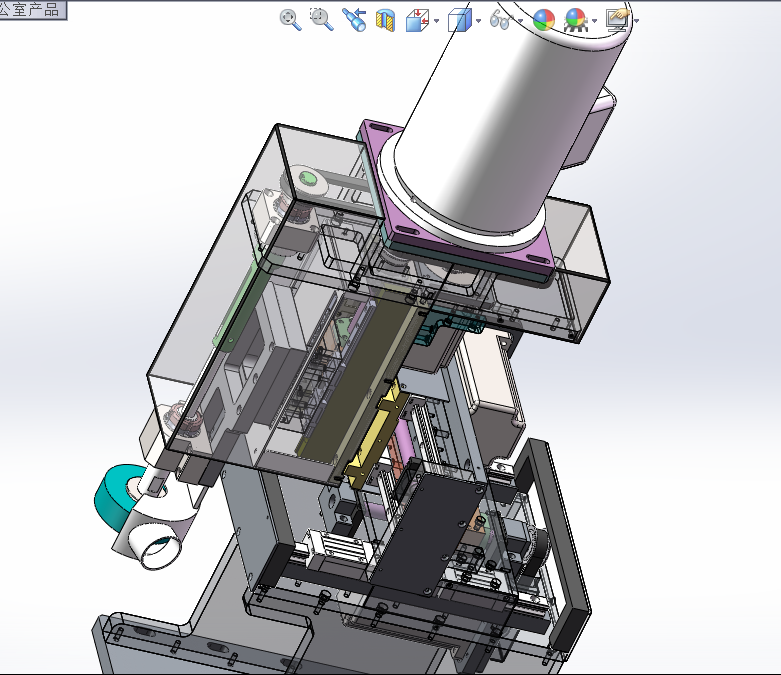The height and width of the screenshot is (675, 781).
Task: Toggle the Section View tool
Action: coord(385,20)
